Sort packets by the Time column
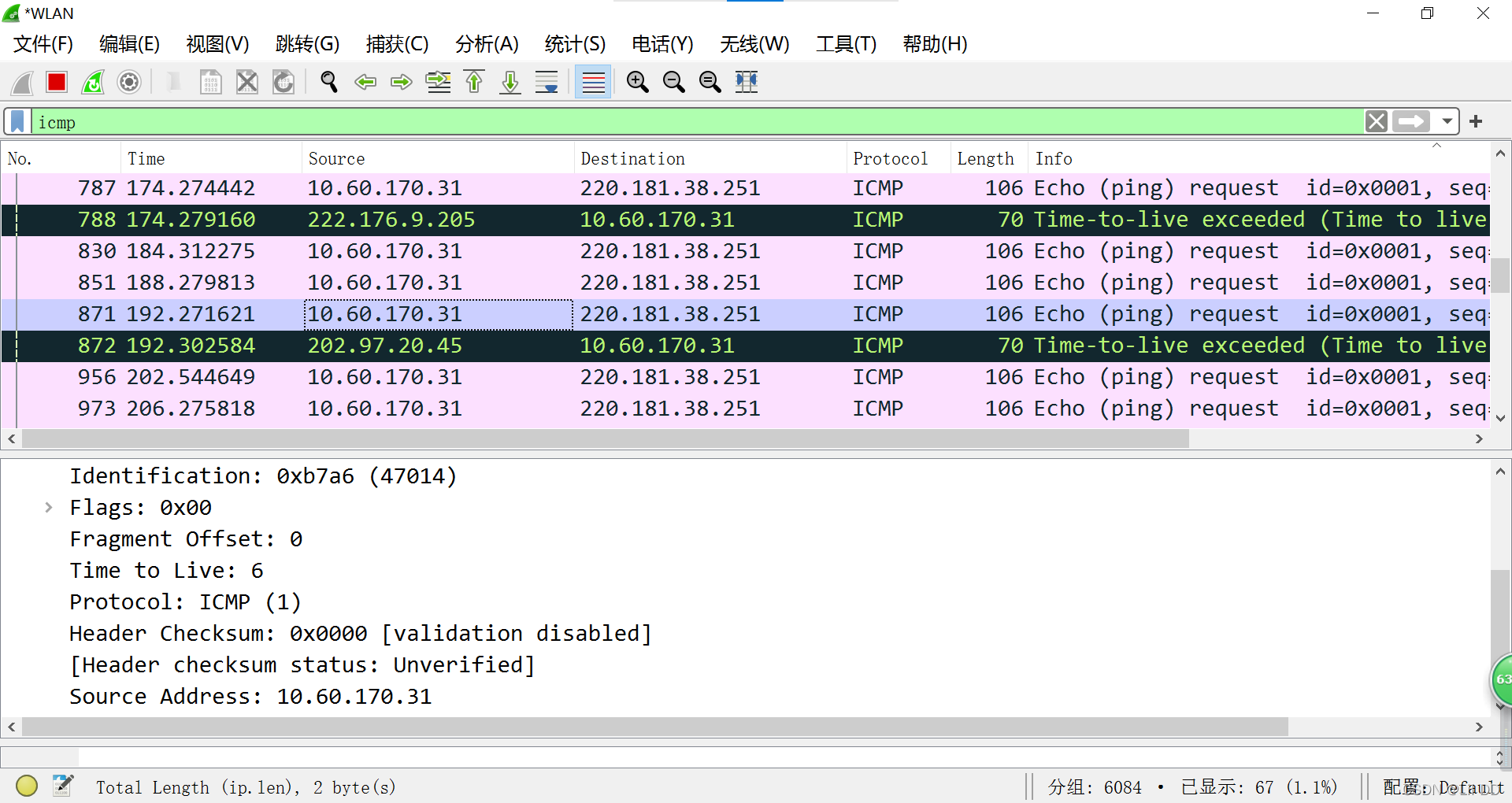This screenshot has height=803, width=1512. pyautogui.click(x=211, y=159)
